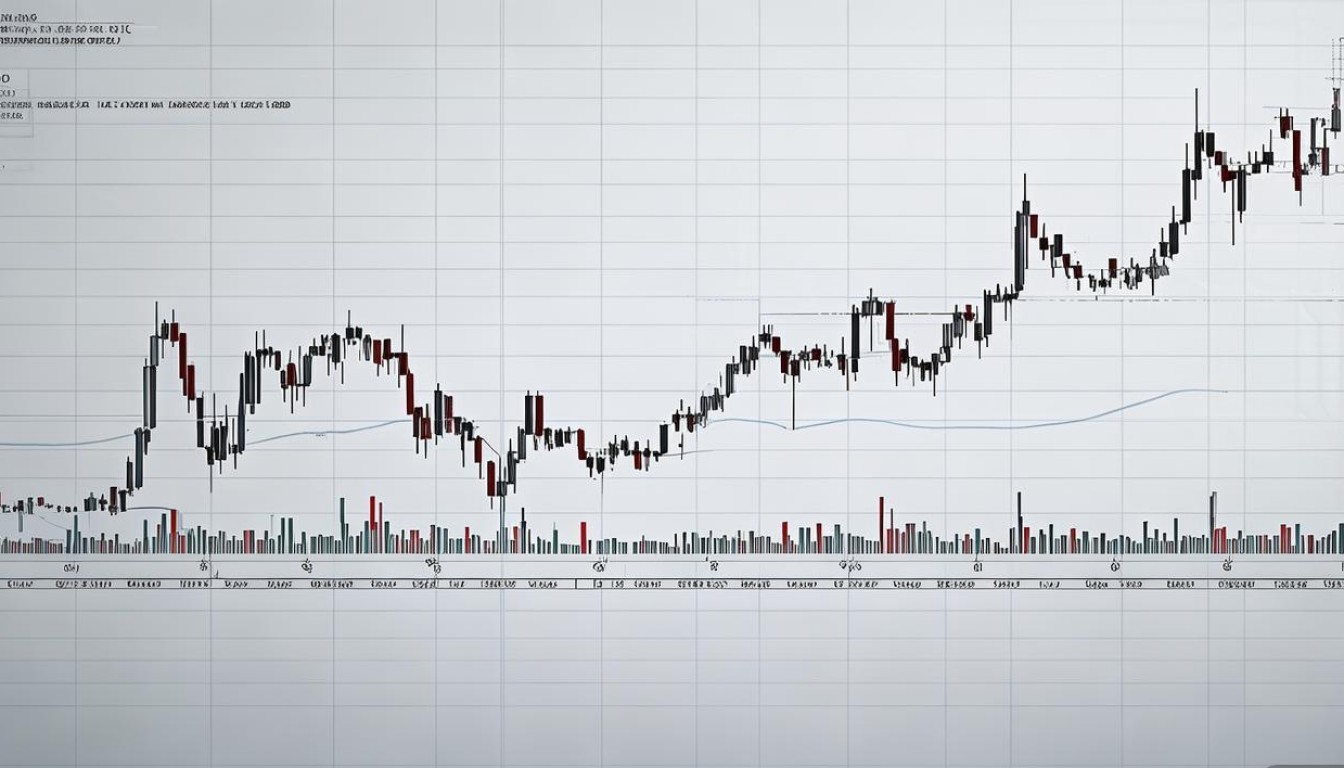Click the first time-axis marker at far left

pyautogui.click(x=70, y=566)
